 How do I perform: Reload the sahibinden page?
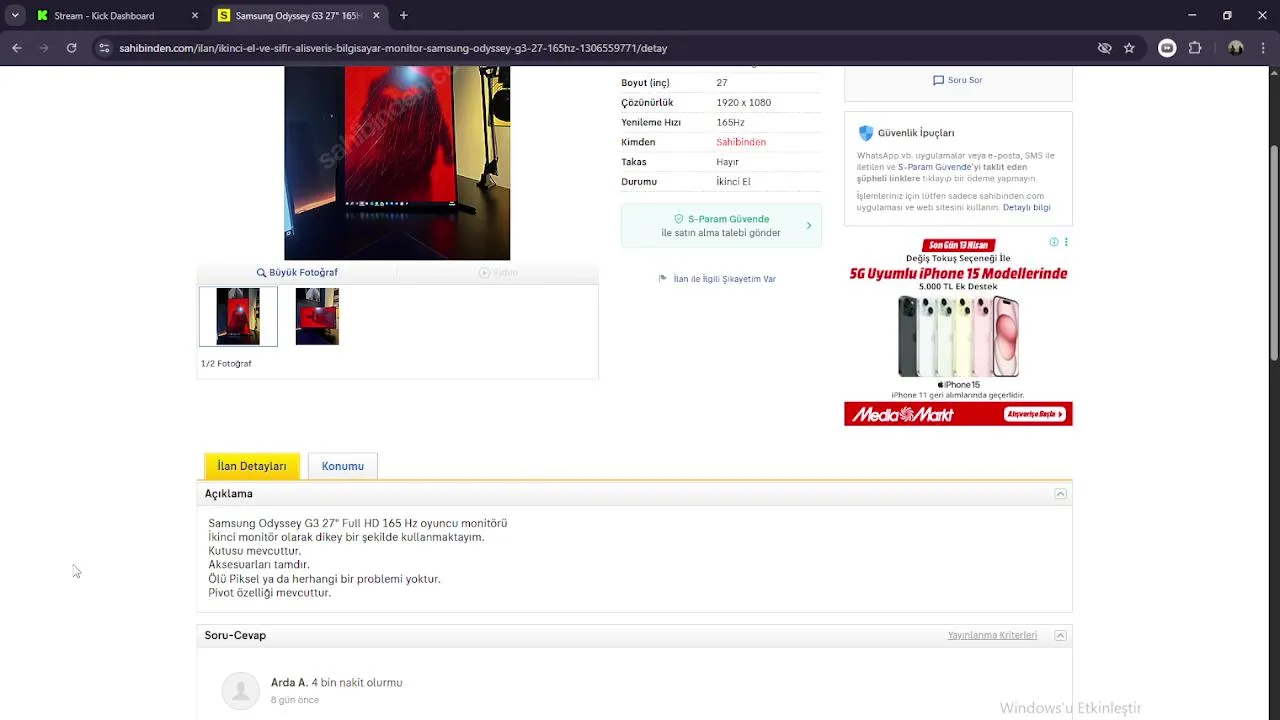pos(71,48)
